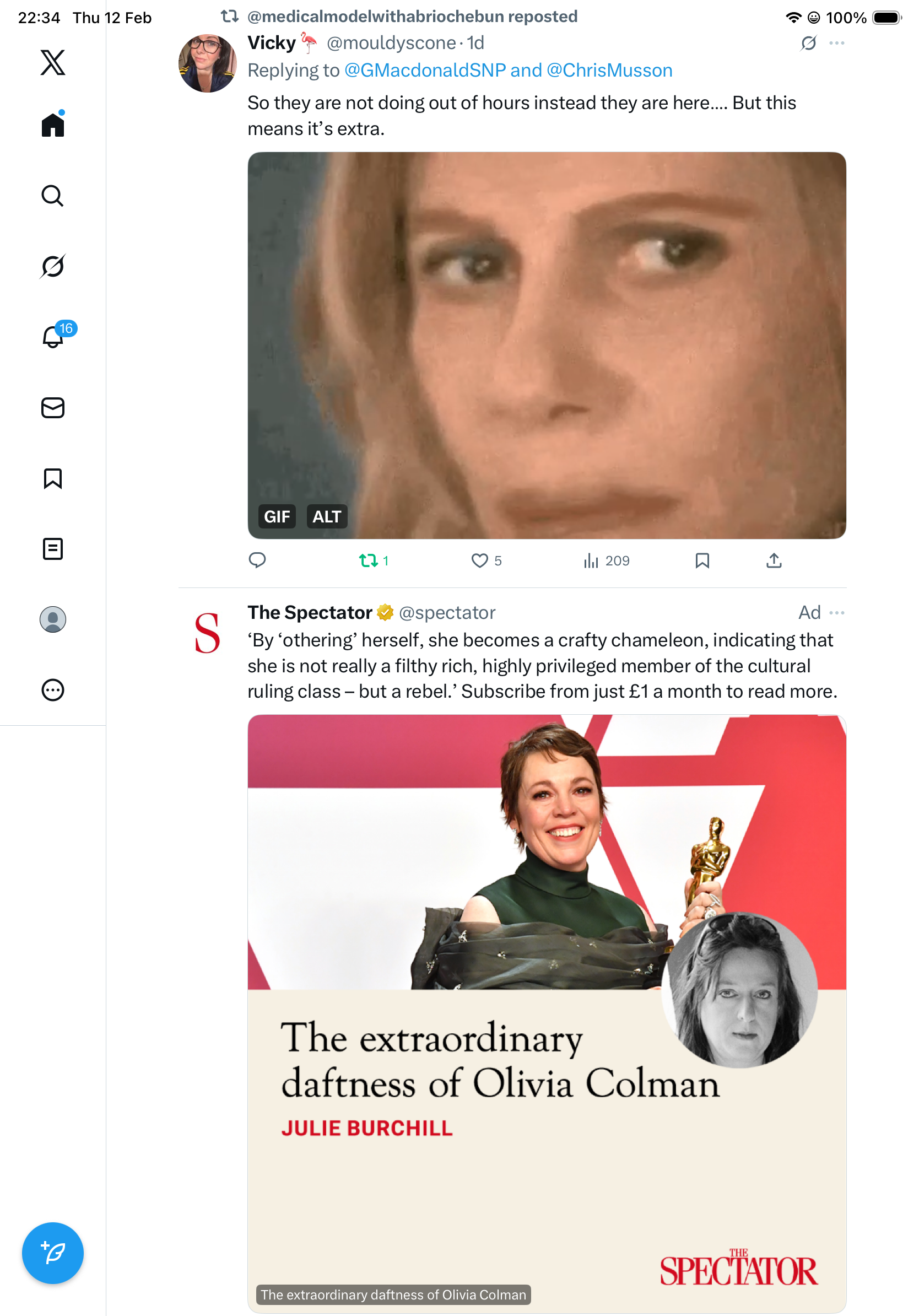Open the Search magnifier in sidebar

53,196
